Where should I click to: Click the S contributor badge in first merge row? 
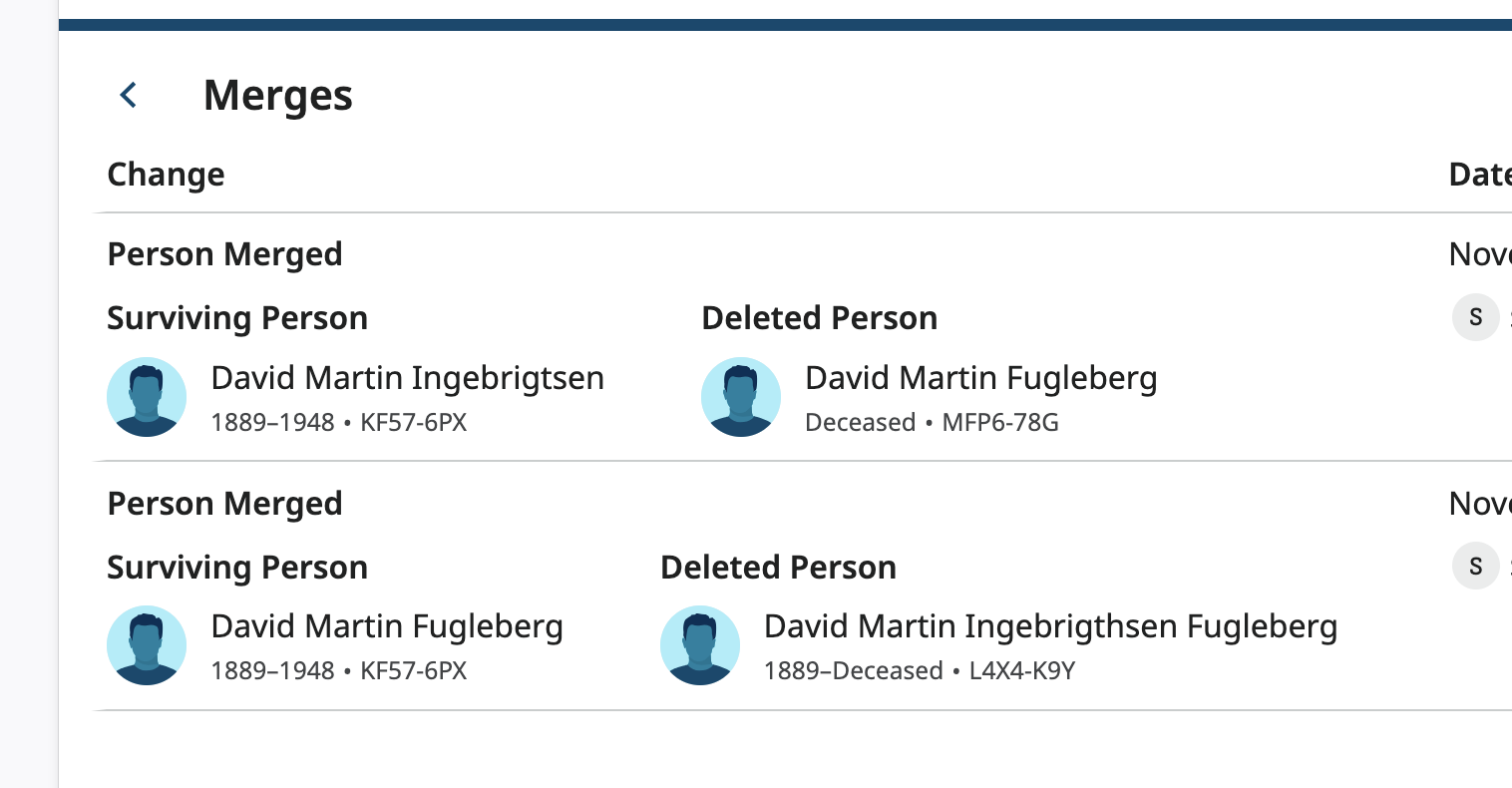[1475, 318]
